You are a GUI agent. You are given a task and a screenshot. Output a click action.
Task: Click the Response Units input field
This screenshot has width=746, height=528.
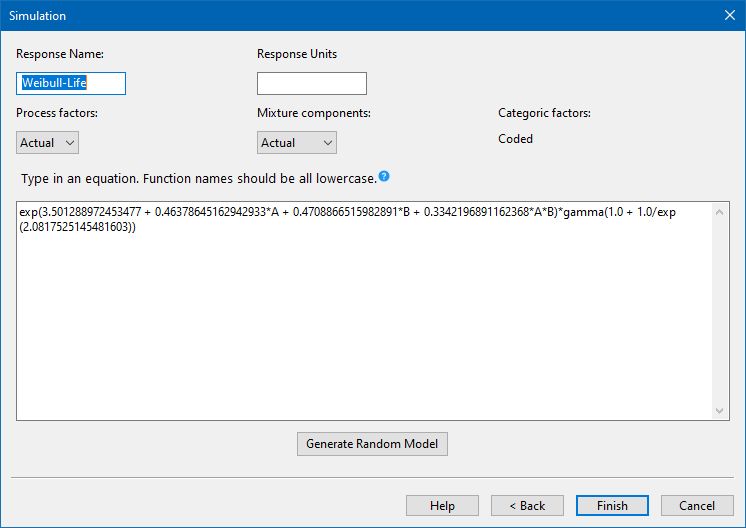point(312,83)
